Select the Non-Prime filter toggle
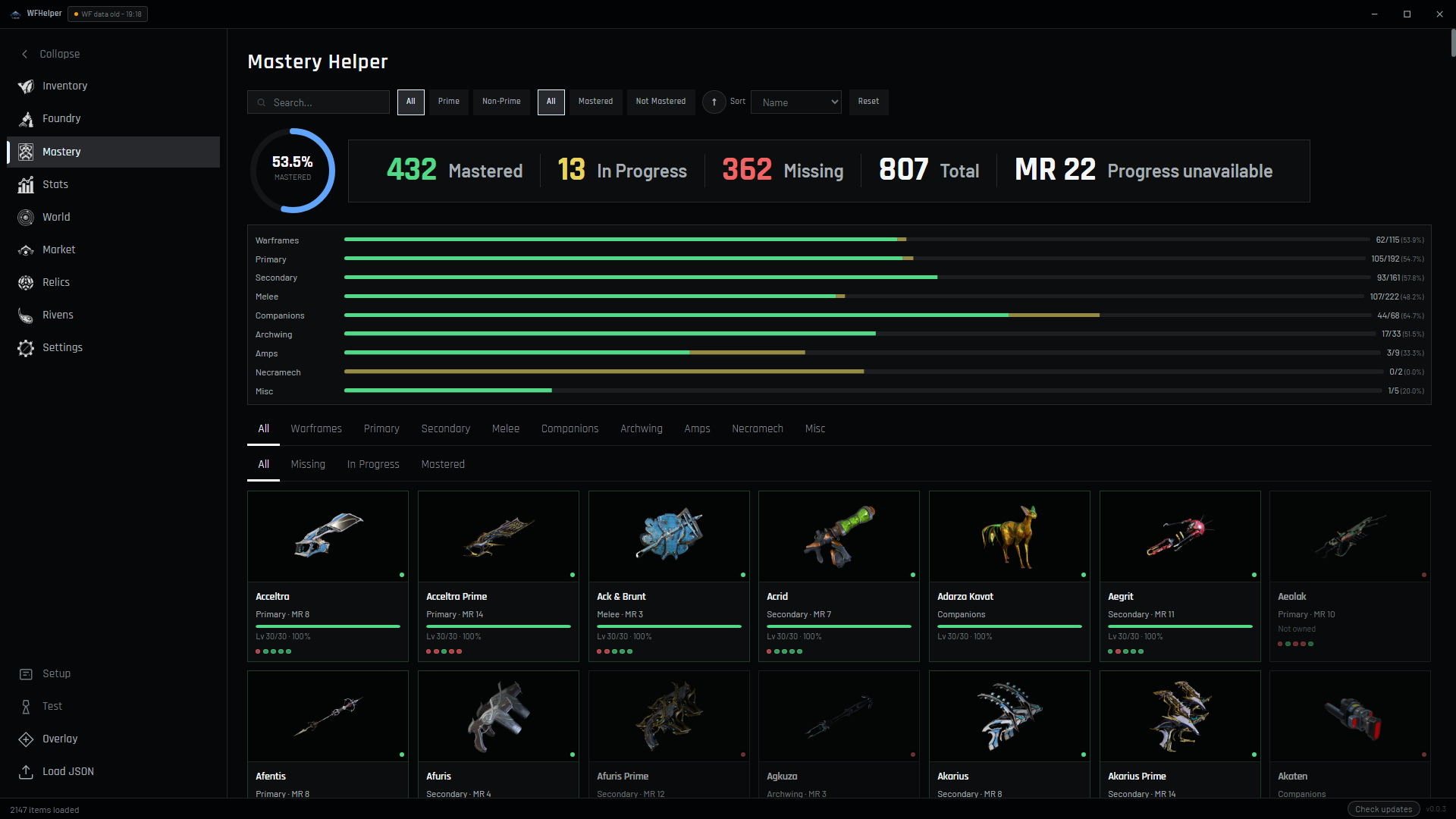Screen dimensions: 1456x819 click(501, 102)
